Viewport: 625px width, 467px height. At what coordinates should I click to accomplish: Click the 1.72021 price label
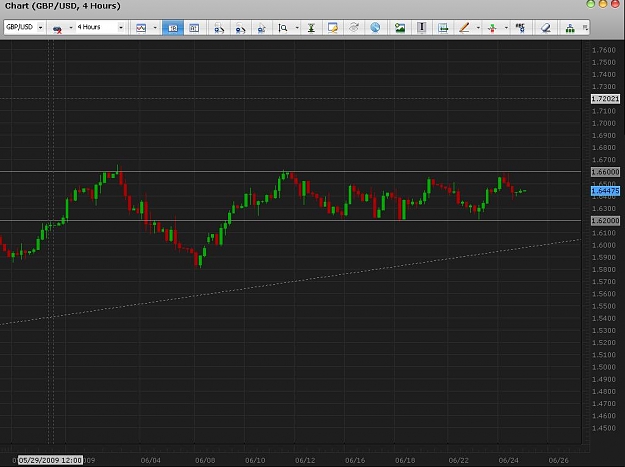tap(605, 99)
